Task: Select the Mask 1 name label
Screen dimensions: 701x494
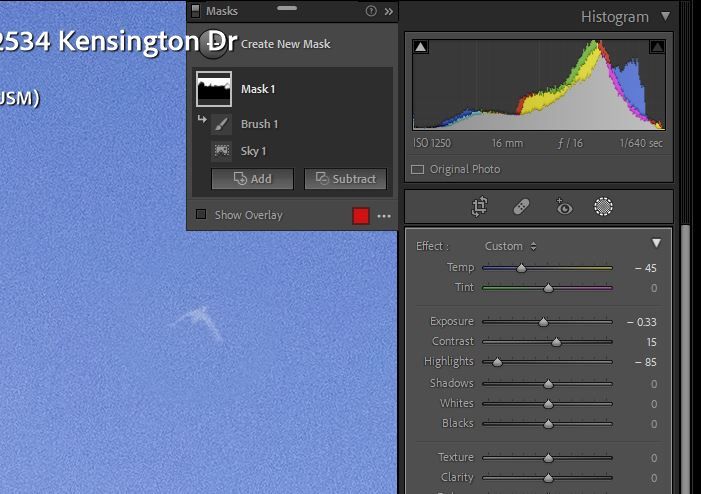Action: pyautogui.click(x=258, y=89)
